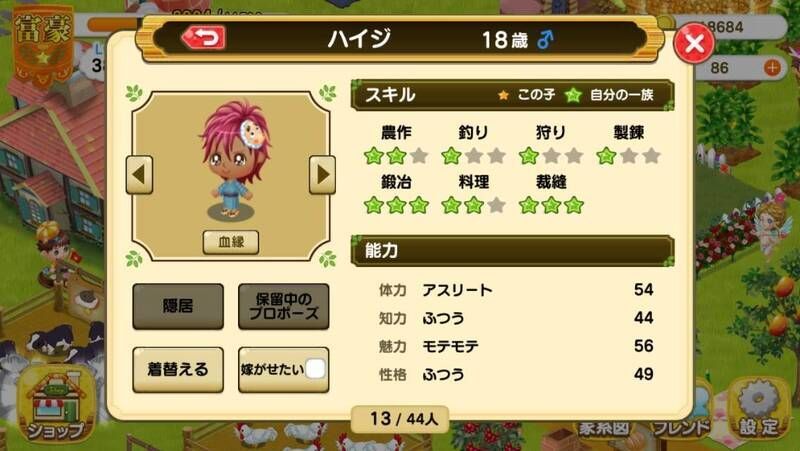This screenshot has height=451, width=800.
Task: Click the 13 / 44人 page counter
Action: pyautogui.click(x=401, y=419)
